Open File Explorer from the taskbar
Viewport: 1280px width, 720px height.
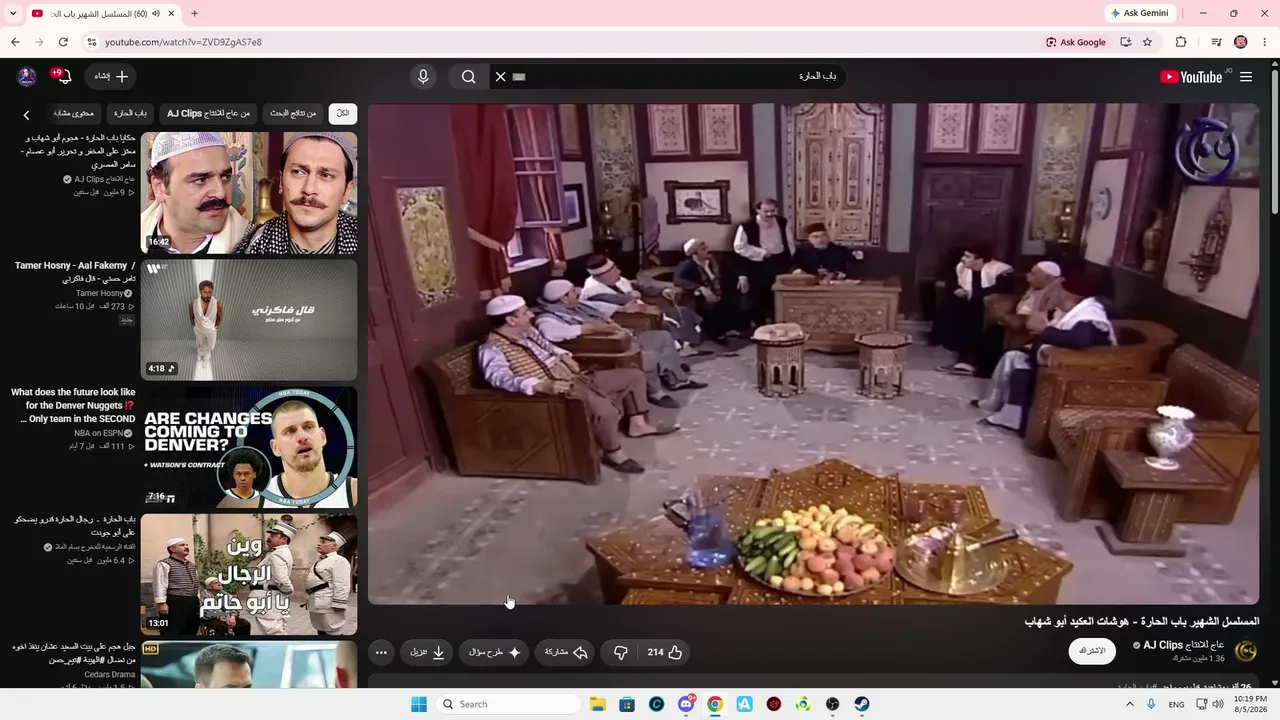pos(597,704)
